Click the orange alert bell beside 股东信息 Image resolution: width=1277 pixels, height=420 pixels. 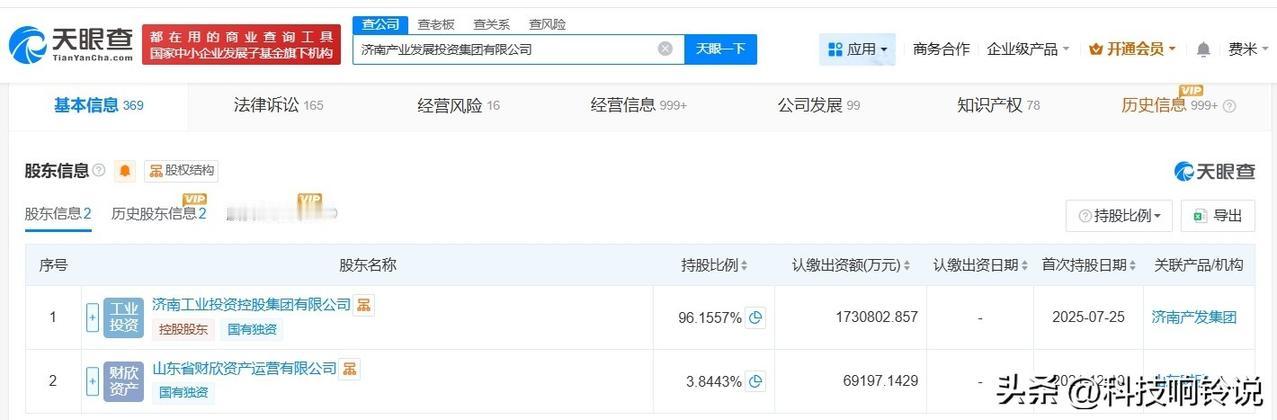tap(125, 171)
